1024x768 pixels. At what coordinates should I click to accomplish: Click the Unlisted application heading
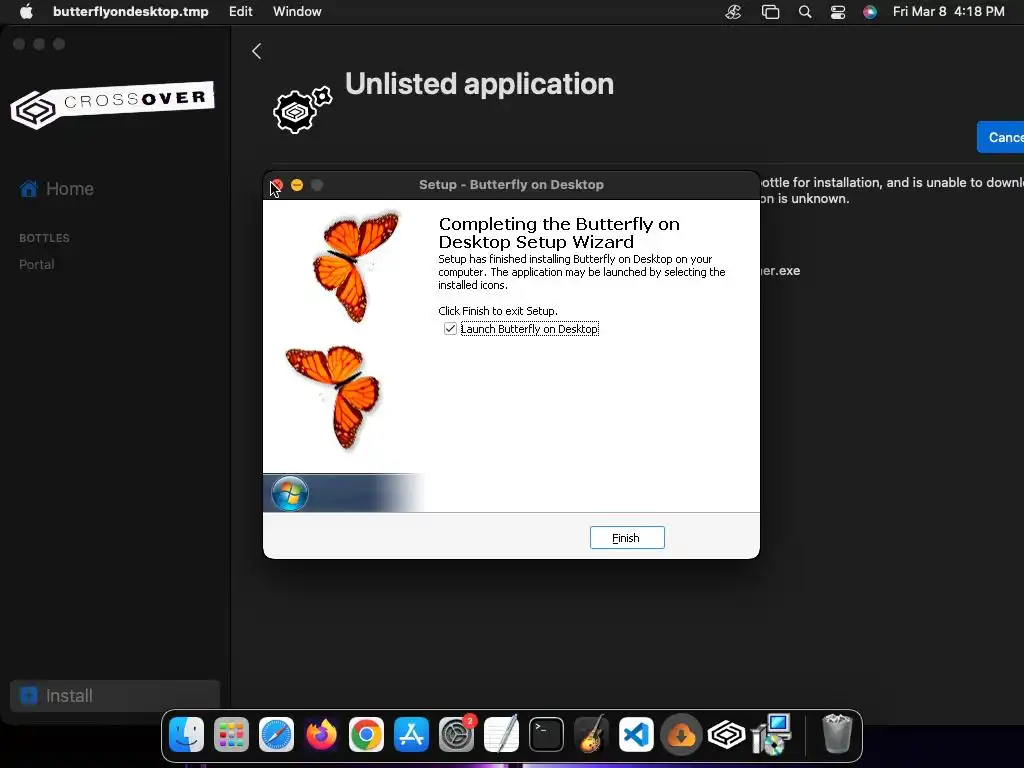click(479, 84)
